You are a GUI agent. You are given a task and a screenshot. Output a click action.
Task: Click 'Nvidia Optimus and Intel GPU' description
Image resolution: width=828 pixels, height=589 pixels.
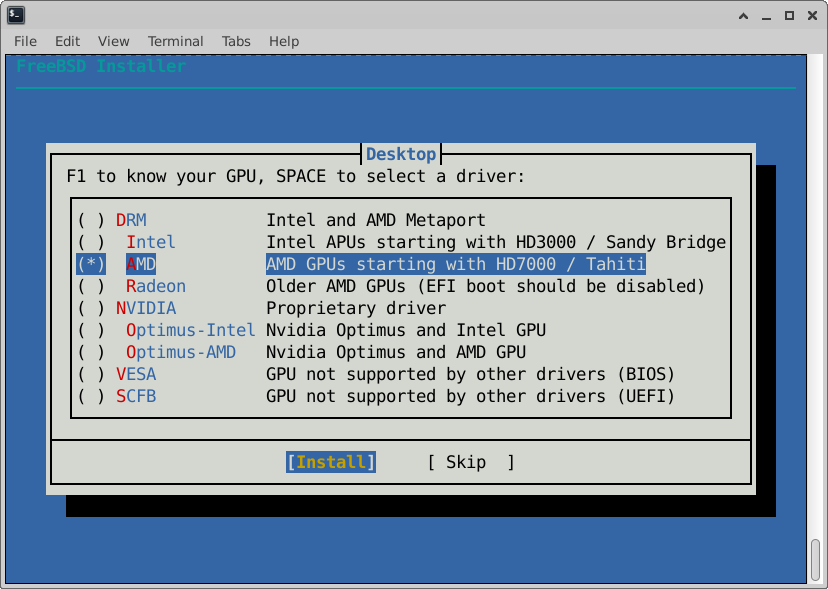(406, 331)
